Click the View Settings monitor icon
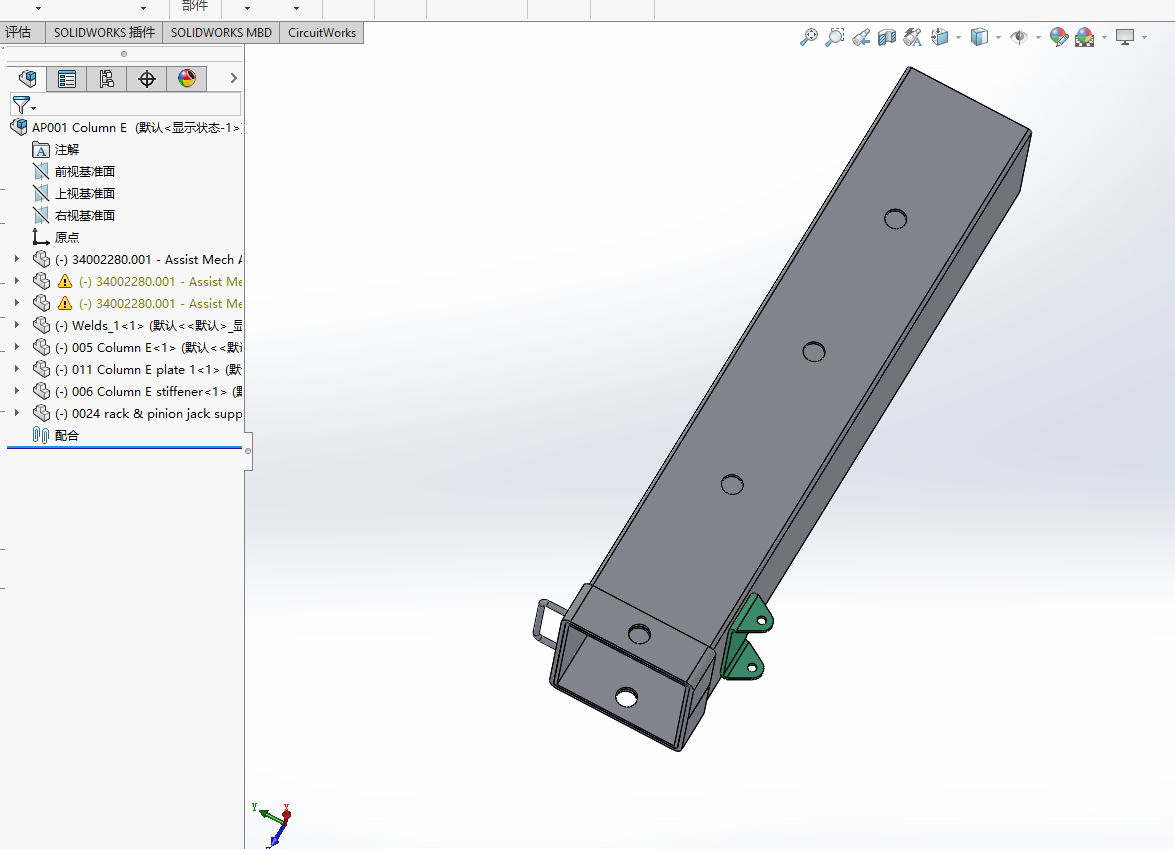 tap(1125, 37)
